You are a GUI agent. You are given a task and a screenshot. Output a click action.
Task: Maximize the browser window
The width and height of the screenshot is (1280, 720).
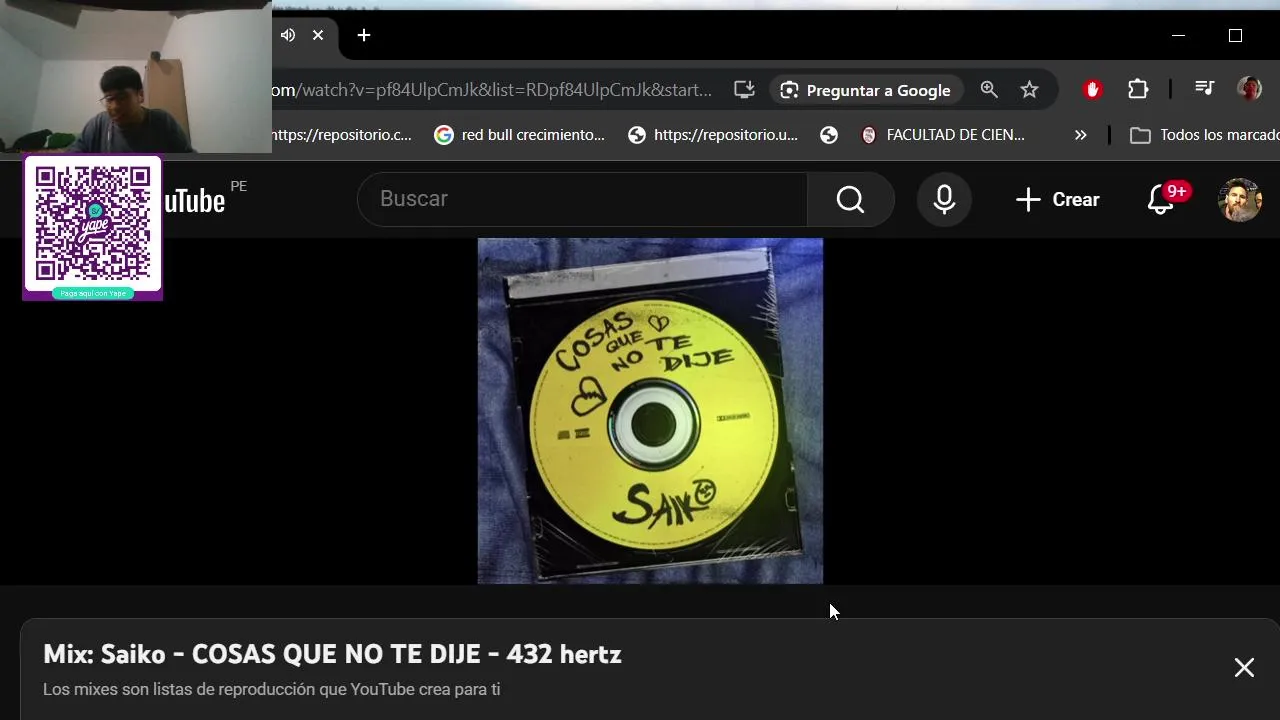coord(1235,35)
